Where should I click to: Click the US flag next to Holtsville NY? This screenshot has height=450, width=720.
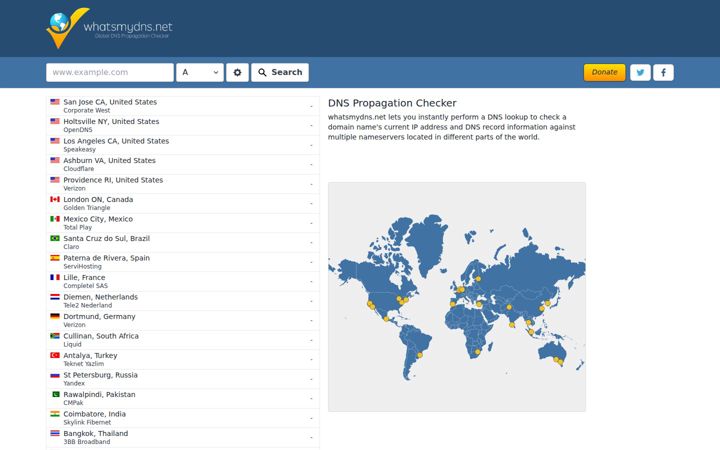[55, 121]
